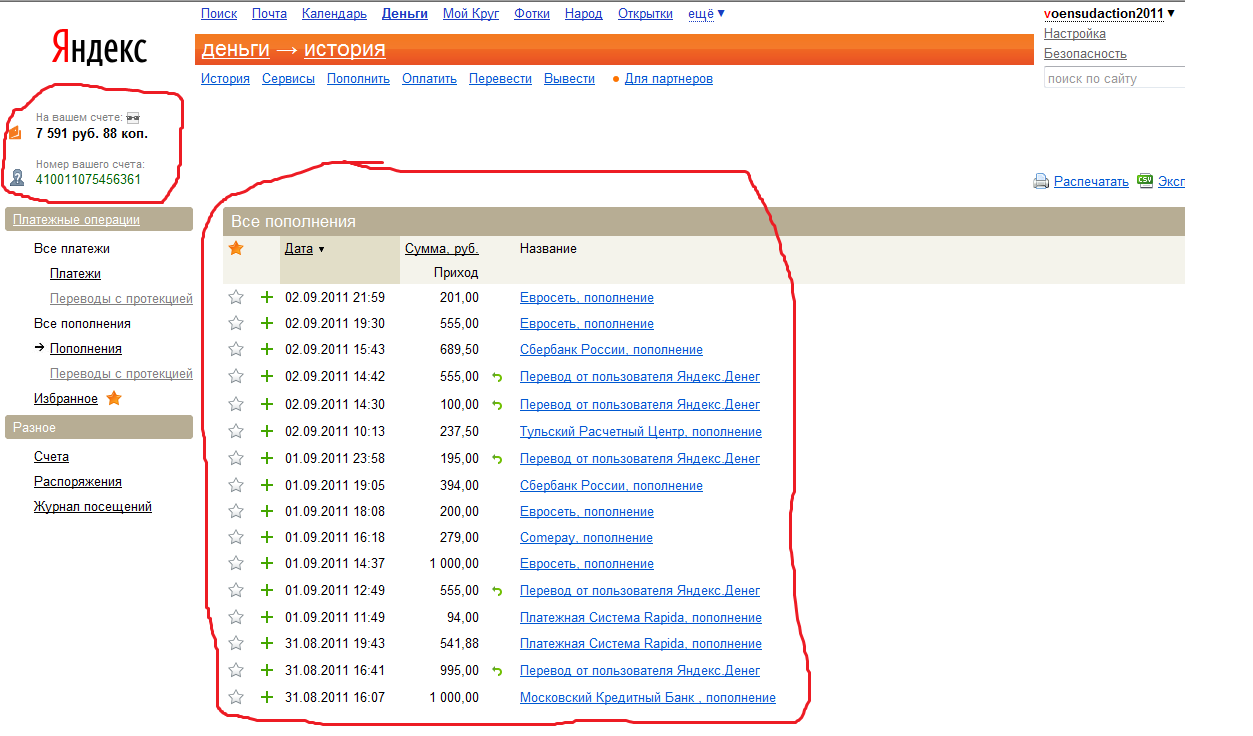Screen dimensions: 1253x736
Task: Mark the Московский Кредитный Банк row as favorite
Action: click(236, 697)
